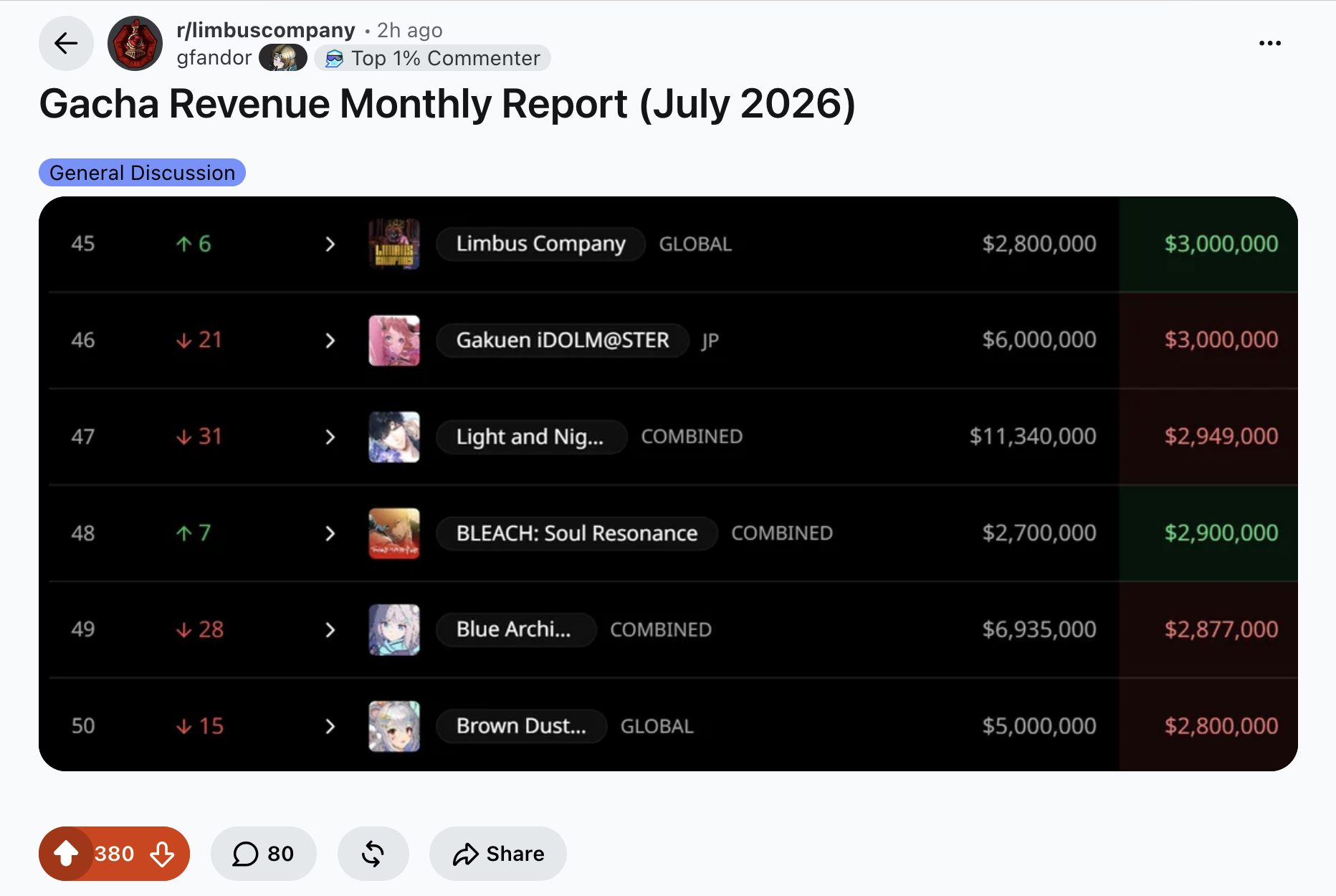Screen dimensions: 1336x896
Task: Open user gfandor's profile
Action: point(214,58)
